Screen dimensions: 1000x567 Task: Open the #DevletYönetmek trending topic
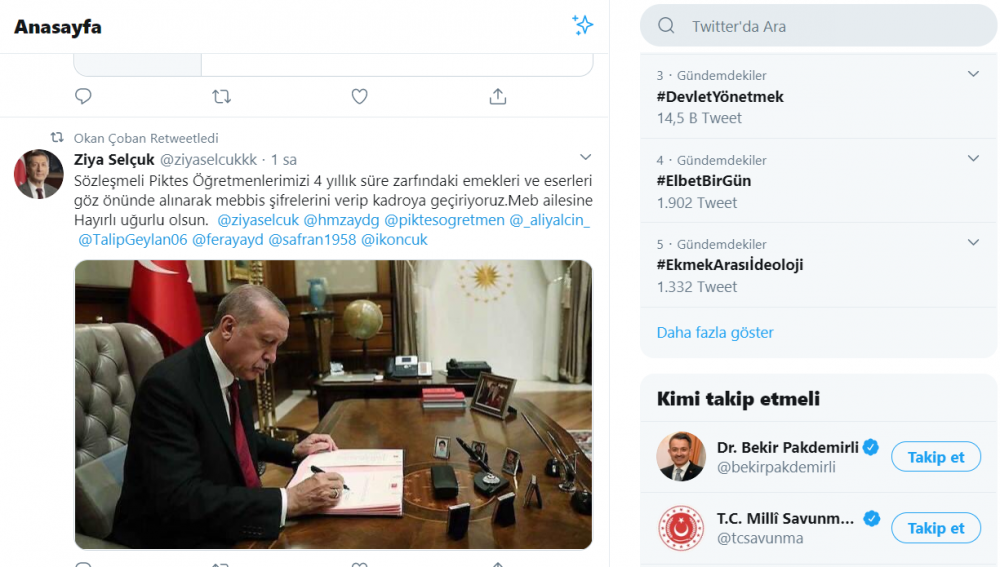click(720, 97)
